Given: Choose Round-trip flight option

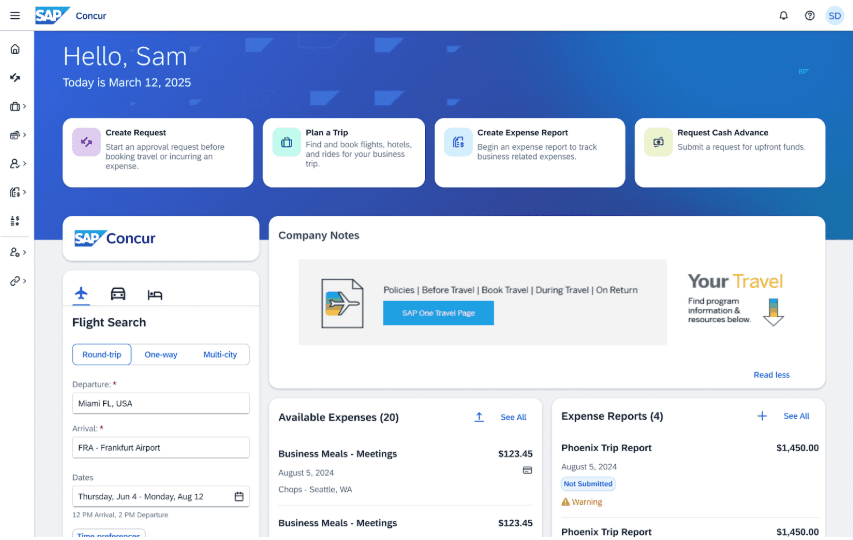Looking at the screenshot, I should (102, 355).
